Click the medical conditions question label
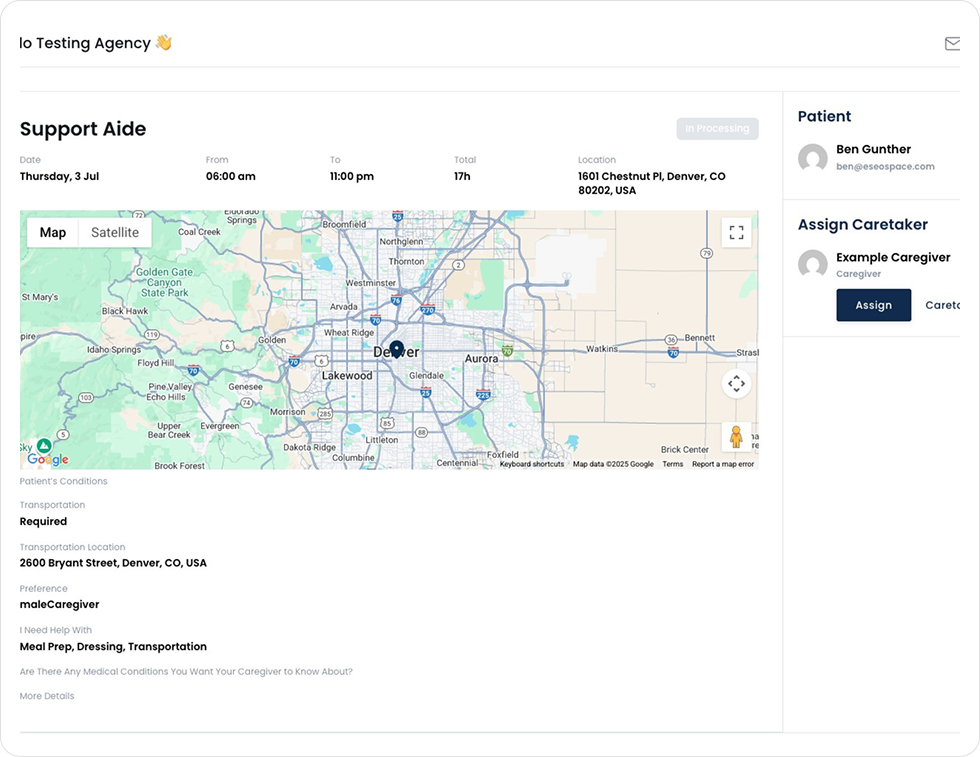Screen dimensions: 980x757 (x=186, y=671)
